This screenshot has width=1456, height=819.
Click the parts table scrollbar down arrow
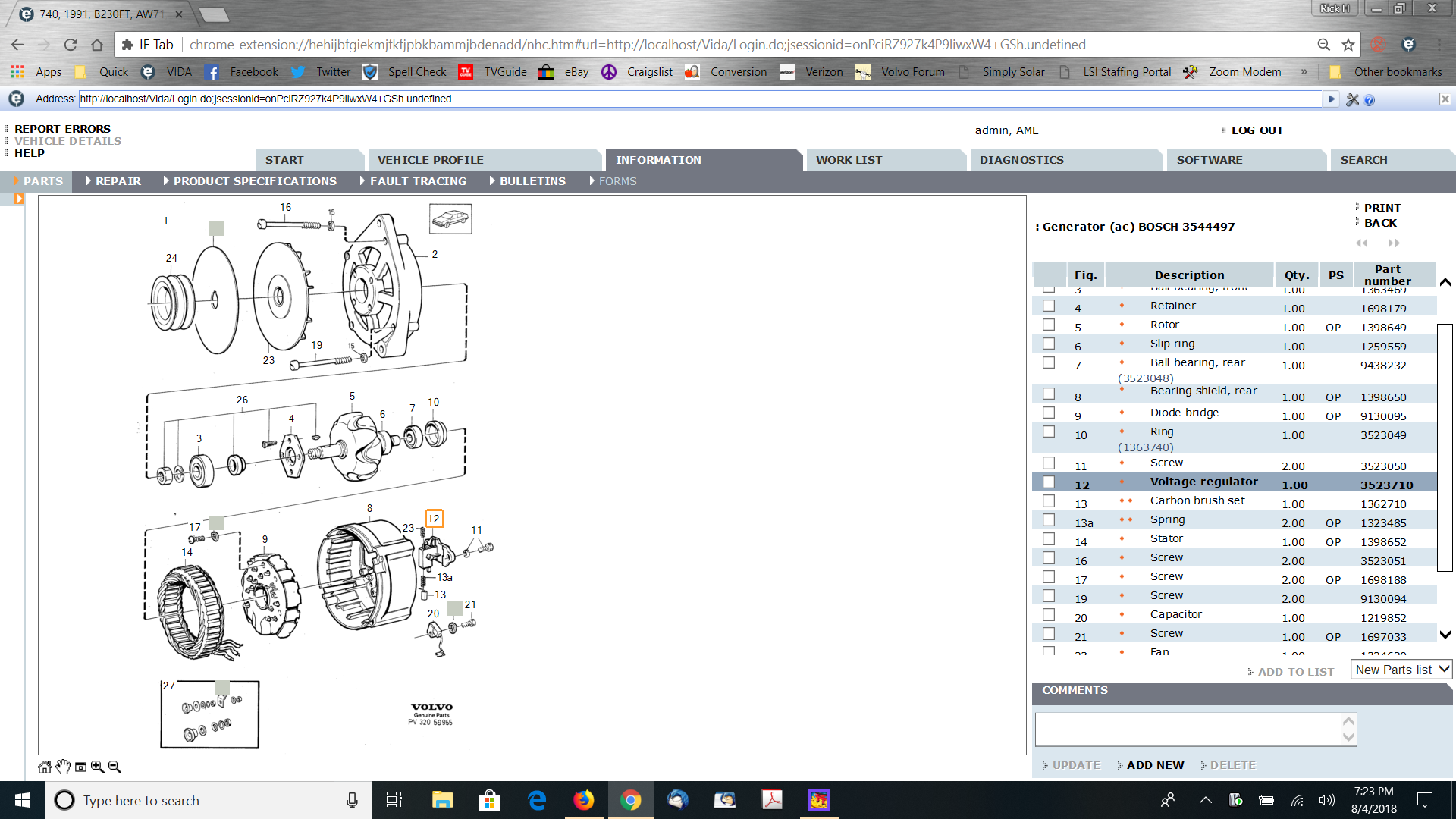click(1445, 635)
